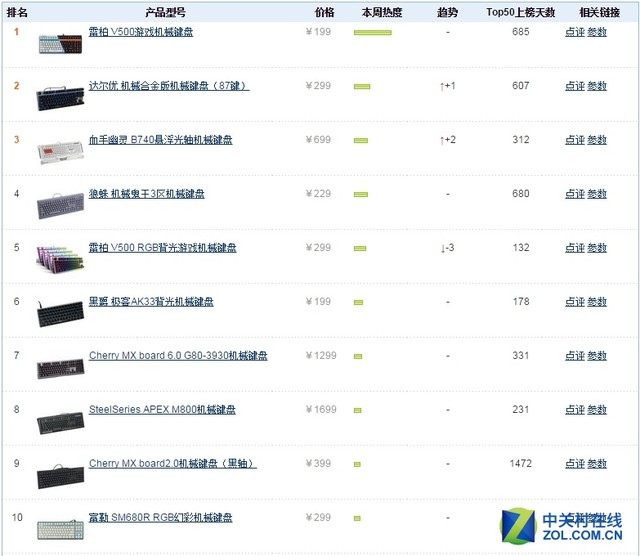Click the 黑爵 AK33 keyboard thumbnail
This screenshot has width=640, height=556.
[60, 314]
